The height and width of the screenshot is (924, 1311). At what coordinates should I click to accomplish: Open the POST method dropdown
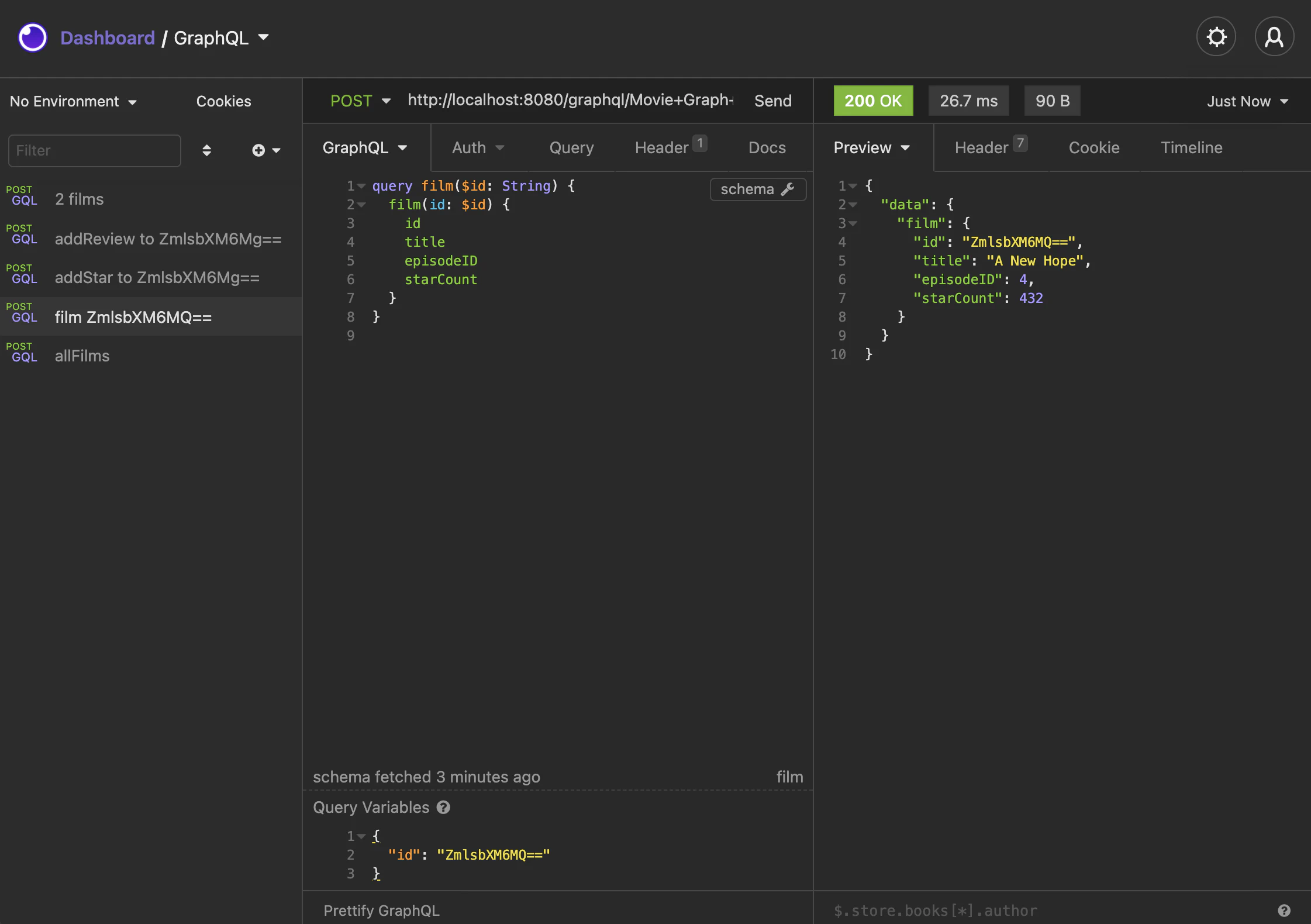360,101
